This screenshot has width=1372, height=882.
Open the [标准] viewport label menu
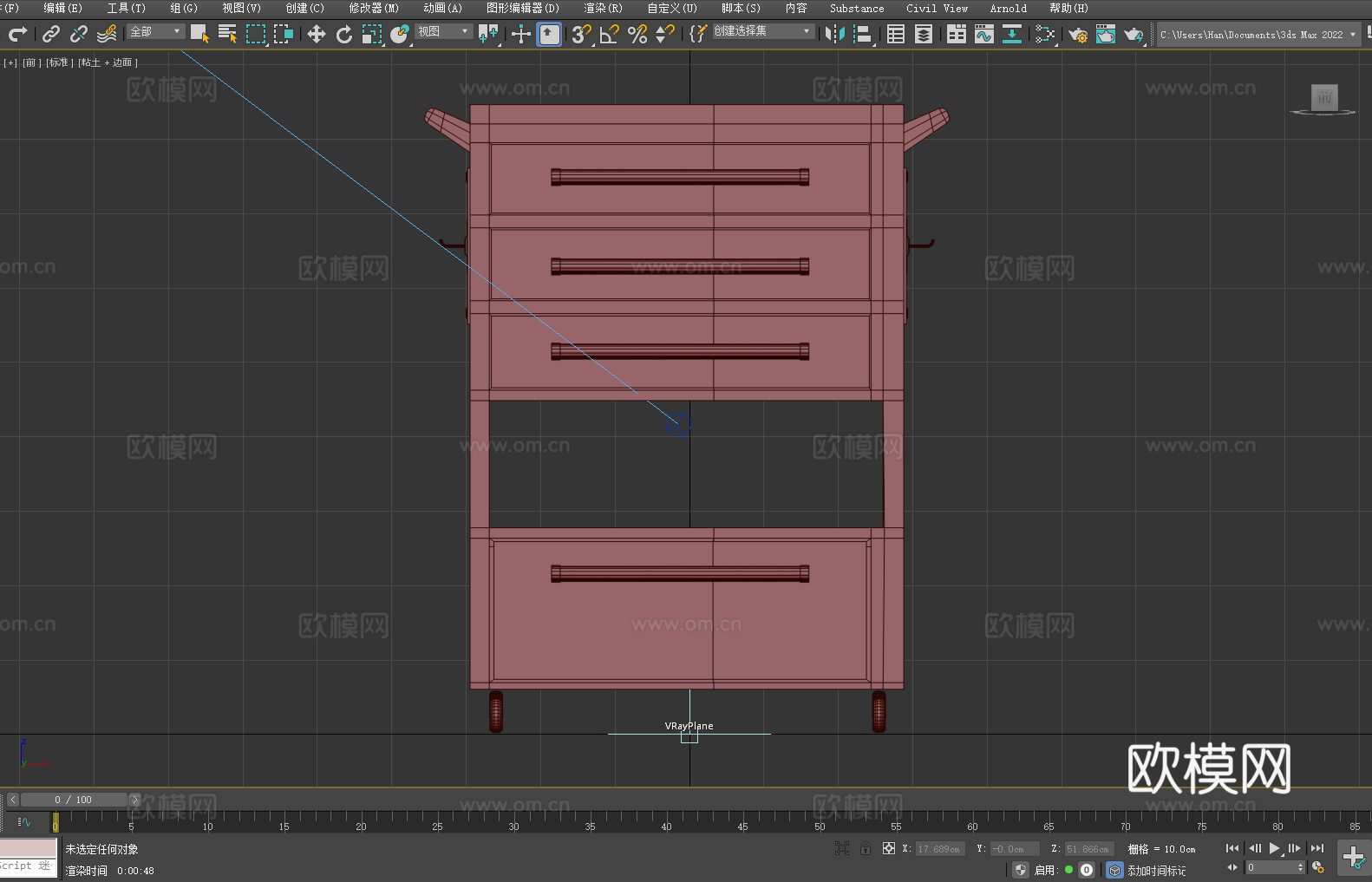(59, 62)
